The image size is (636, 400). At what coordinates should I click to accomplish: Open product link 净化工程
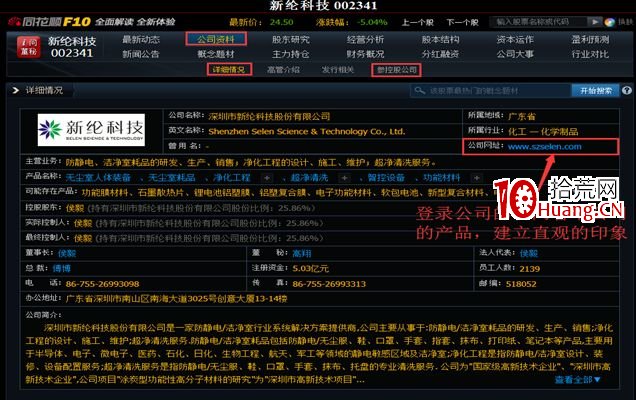232,178
